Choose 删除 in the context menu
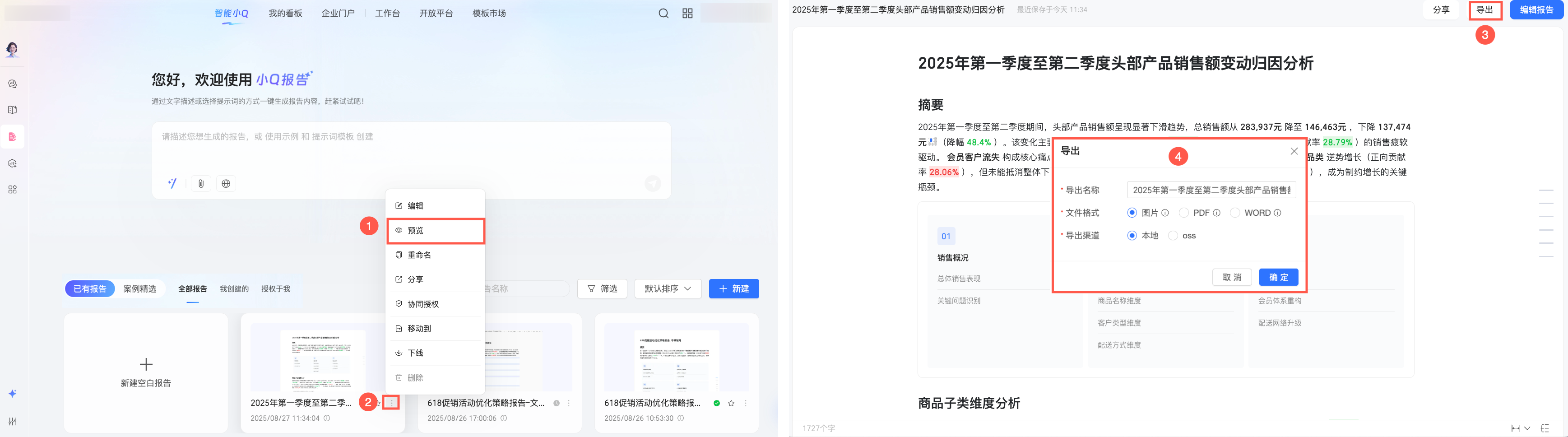 436,378
